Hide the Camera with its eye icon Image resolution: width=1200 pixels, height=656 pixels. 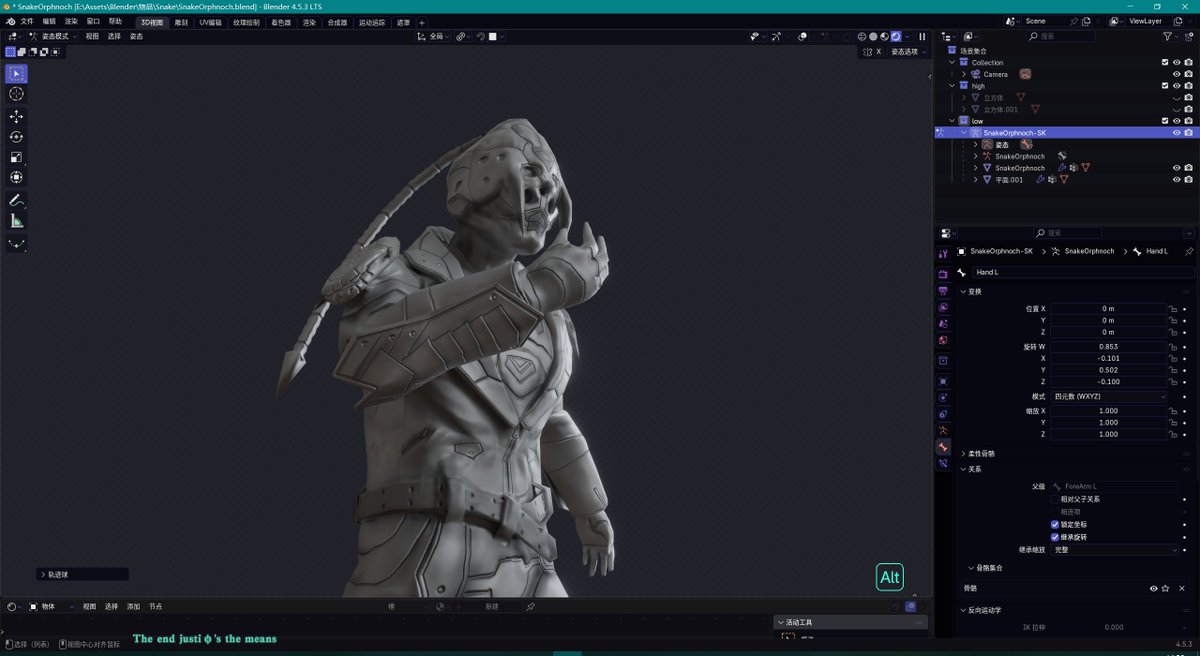pos(1177,74)
